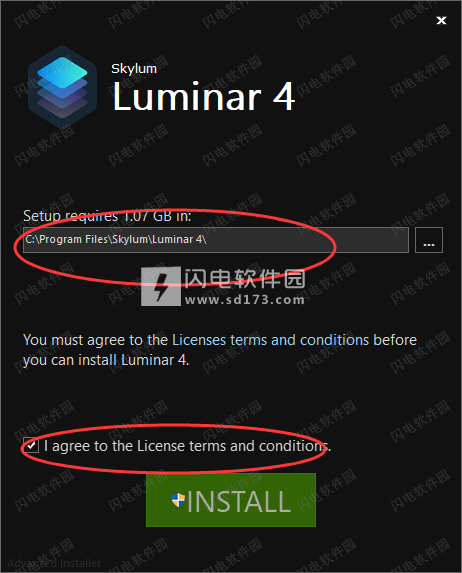Click the faint 'Advanced Installer' footer text
The image size is (462, 573).
point(54,563)
